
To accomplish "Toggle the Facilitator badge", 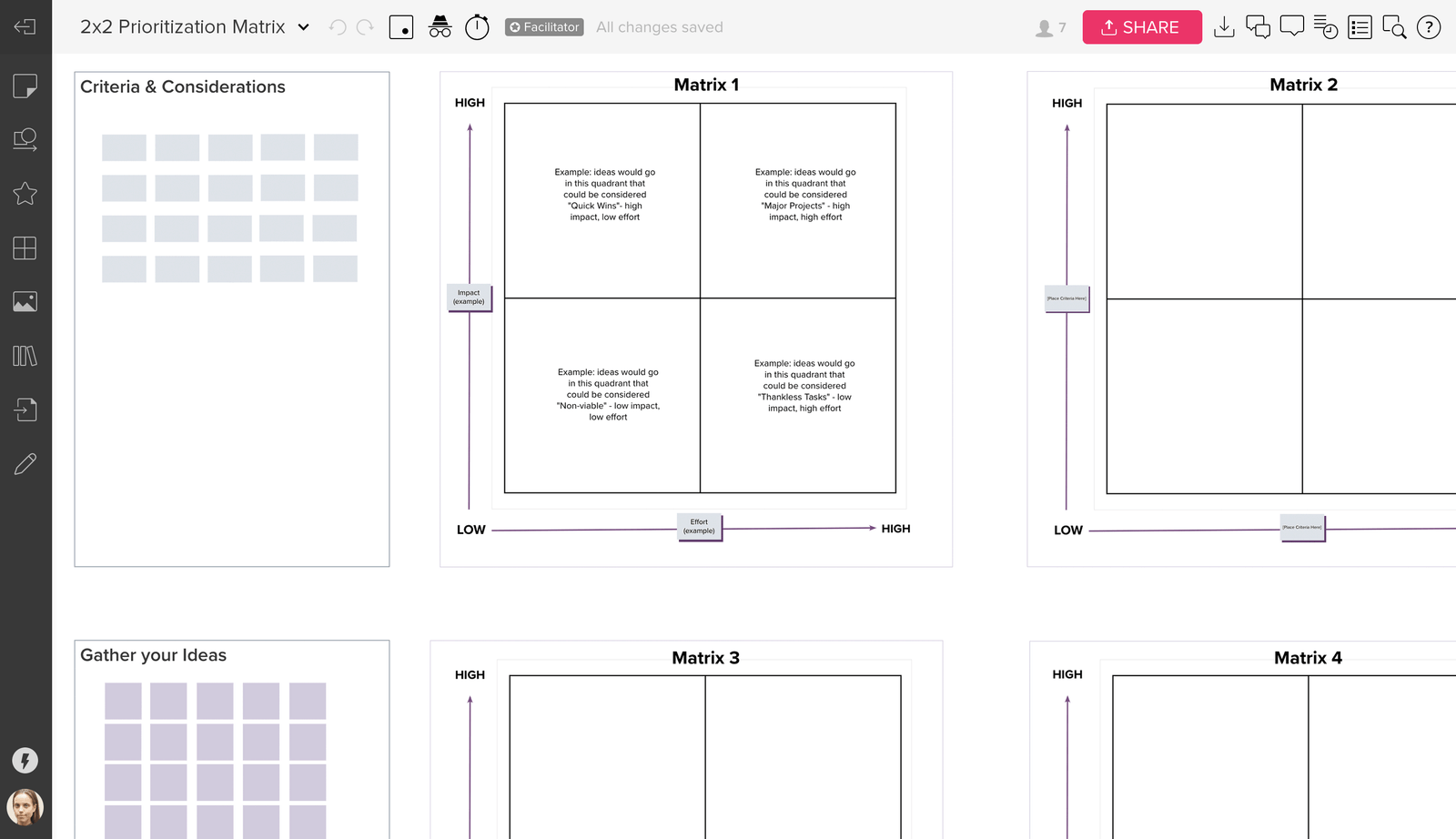I will coord(543,26).
